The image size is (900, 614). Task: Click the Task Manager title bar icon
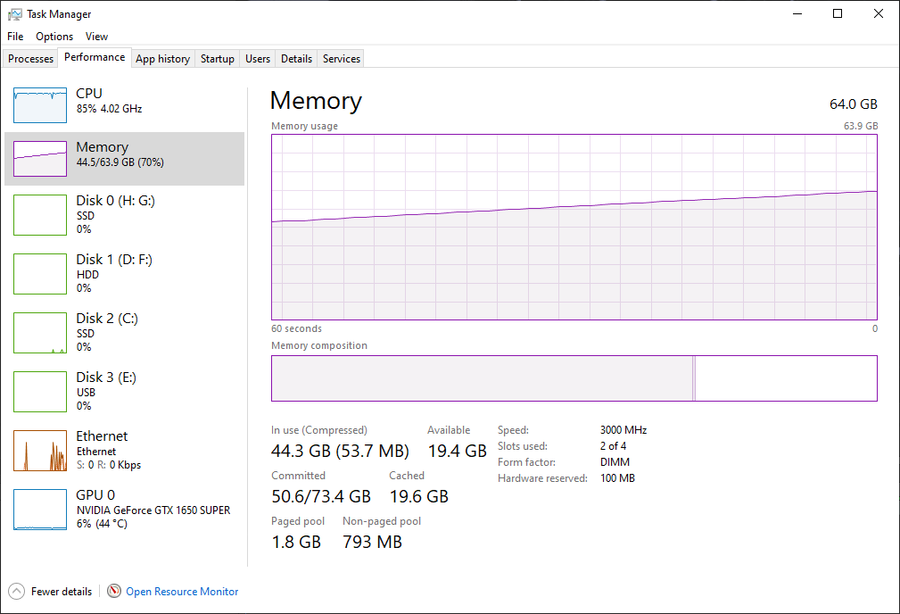15,14
